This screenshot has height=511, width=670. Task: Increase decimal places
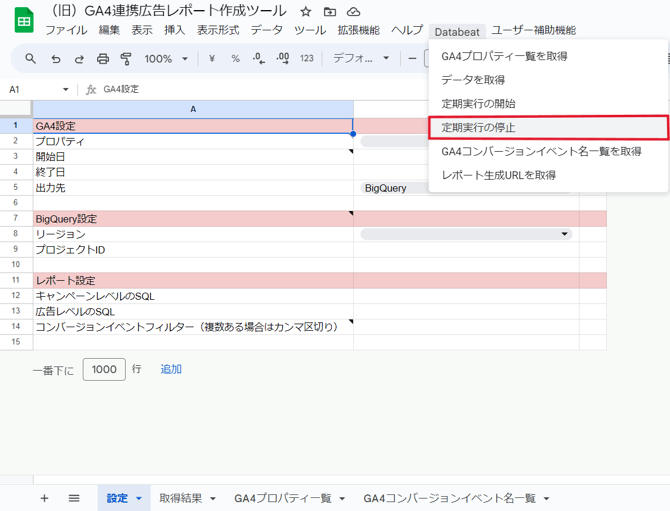[283, 59]
